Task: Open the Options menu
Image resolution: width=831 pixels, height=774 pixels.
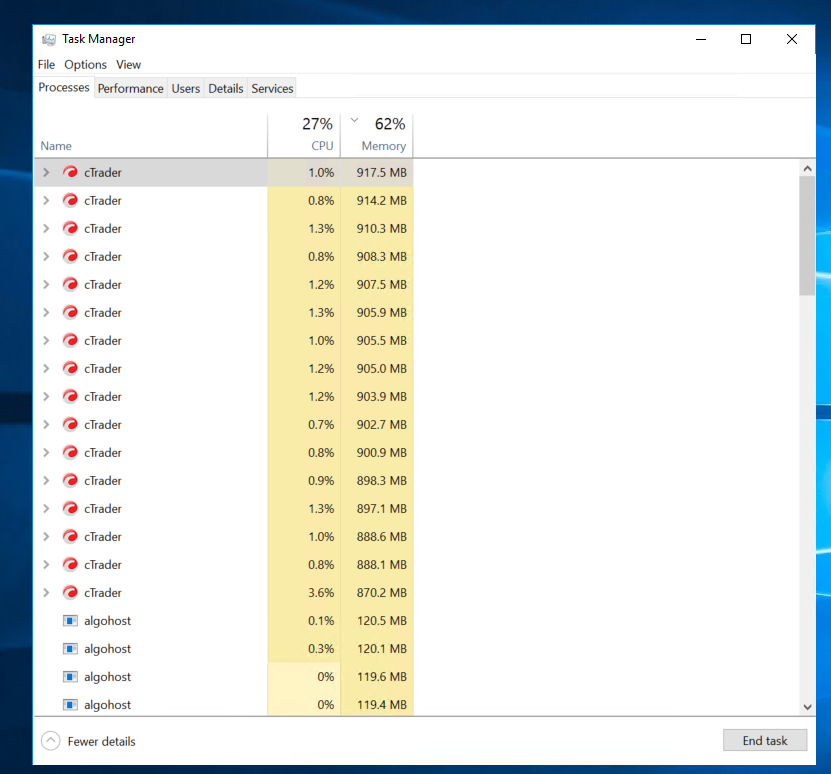Action: point(85,65)
